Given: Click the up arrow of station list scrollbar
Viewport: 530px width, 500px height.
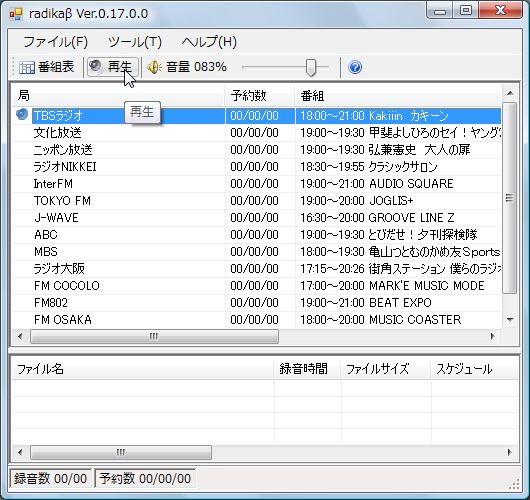Looking at the screenshot, I should coord(510,93).
